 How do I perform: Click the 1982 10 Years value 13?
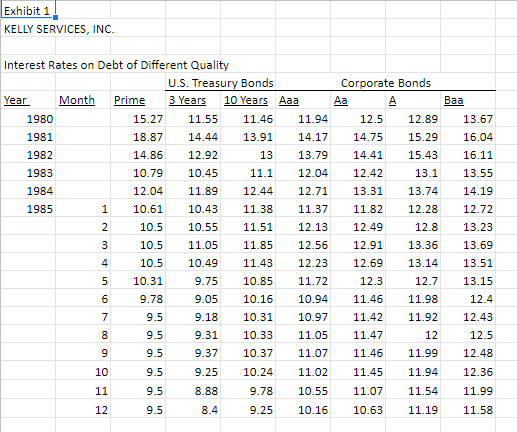pos(248,155)
